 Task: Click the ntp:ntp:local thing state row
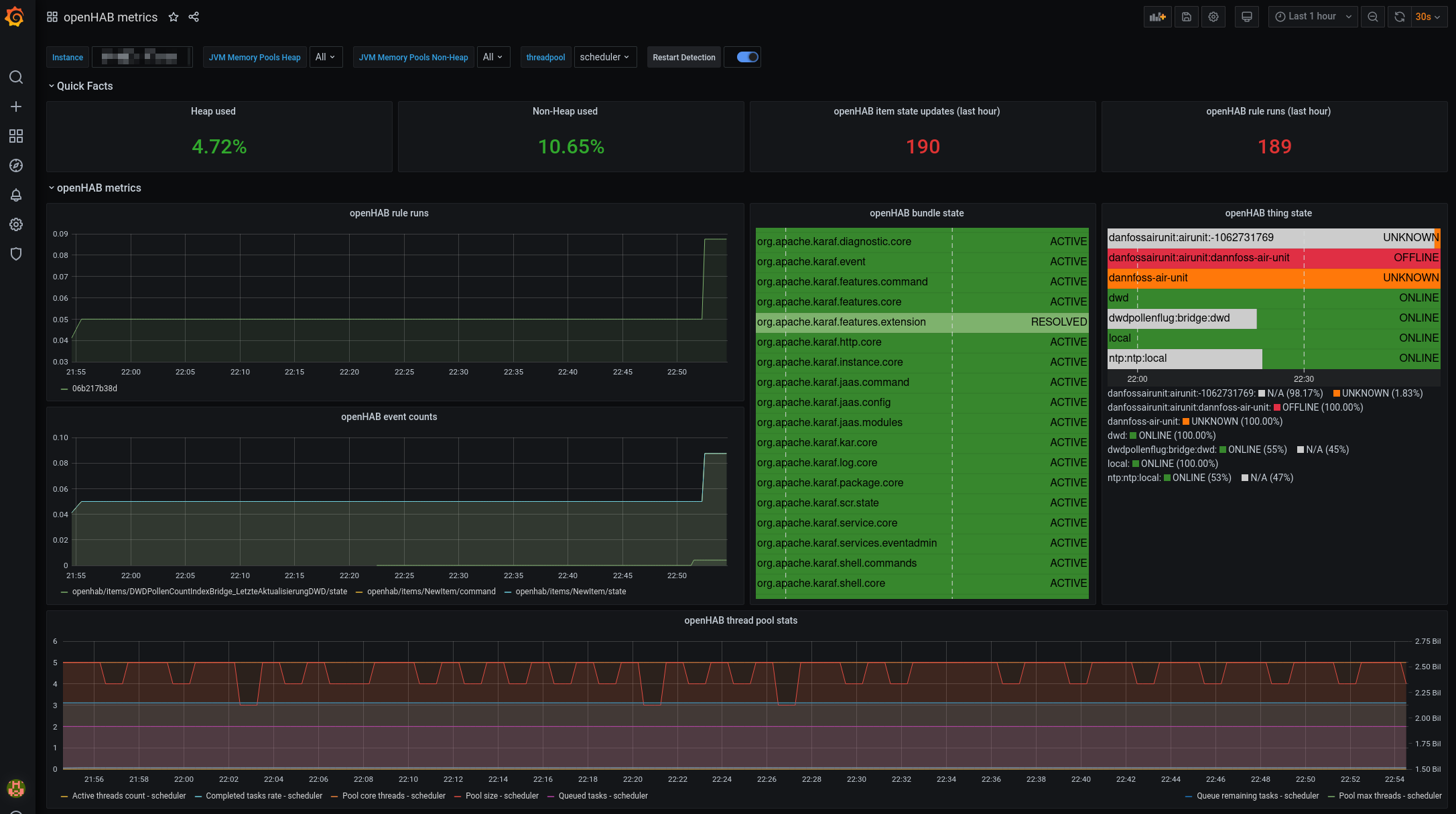1274,358
